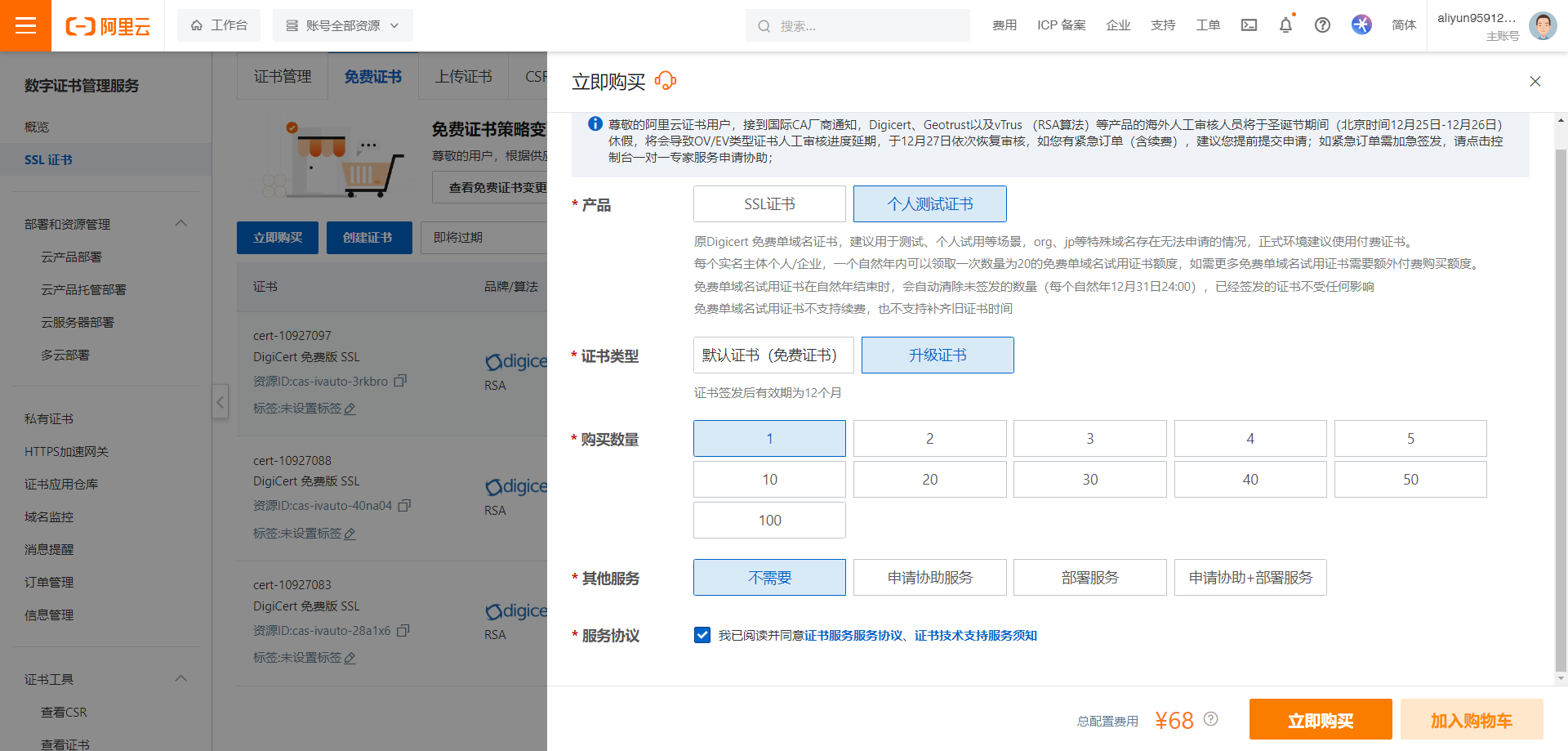
Task: Open 私有证书 in sidebar
Action: click(x=49, y=418)
